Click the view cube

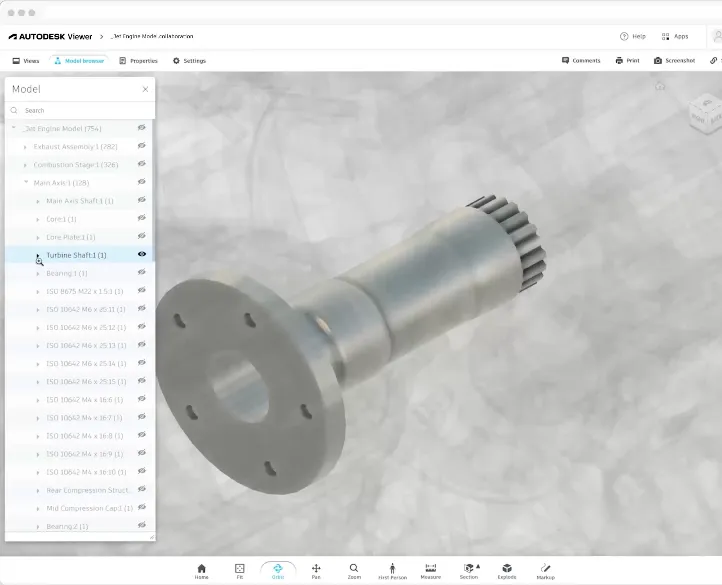(x=707, y=114)
